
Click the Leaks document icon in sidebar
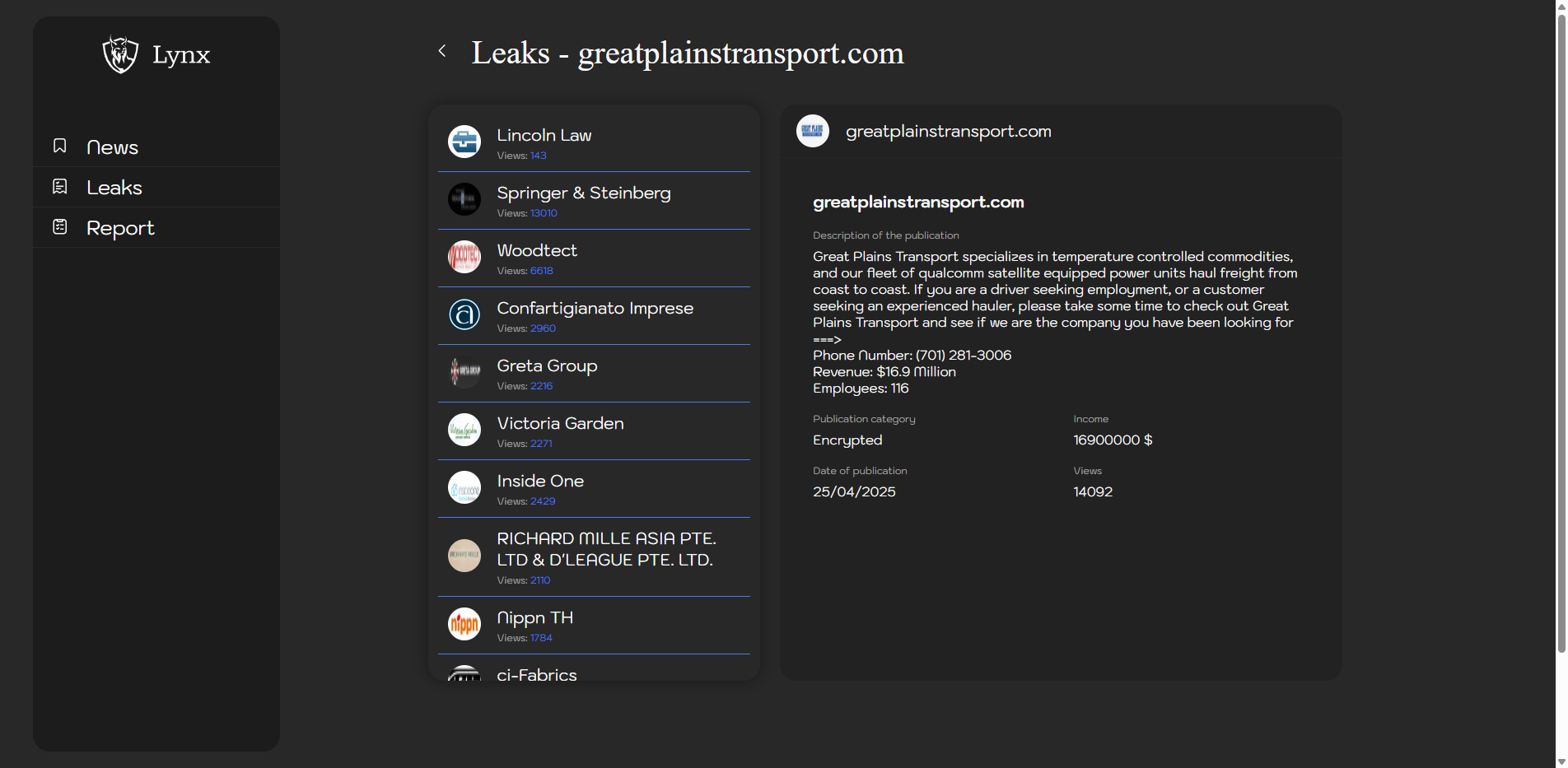point(60,187)
